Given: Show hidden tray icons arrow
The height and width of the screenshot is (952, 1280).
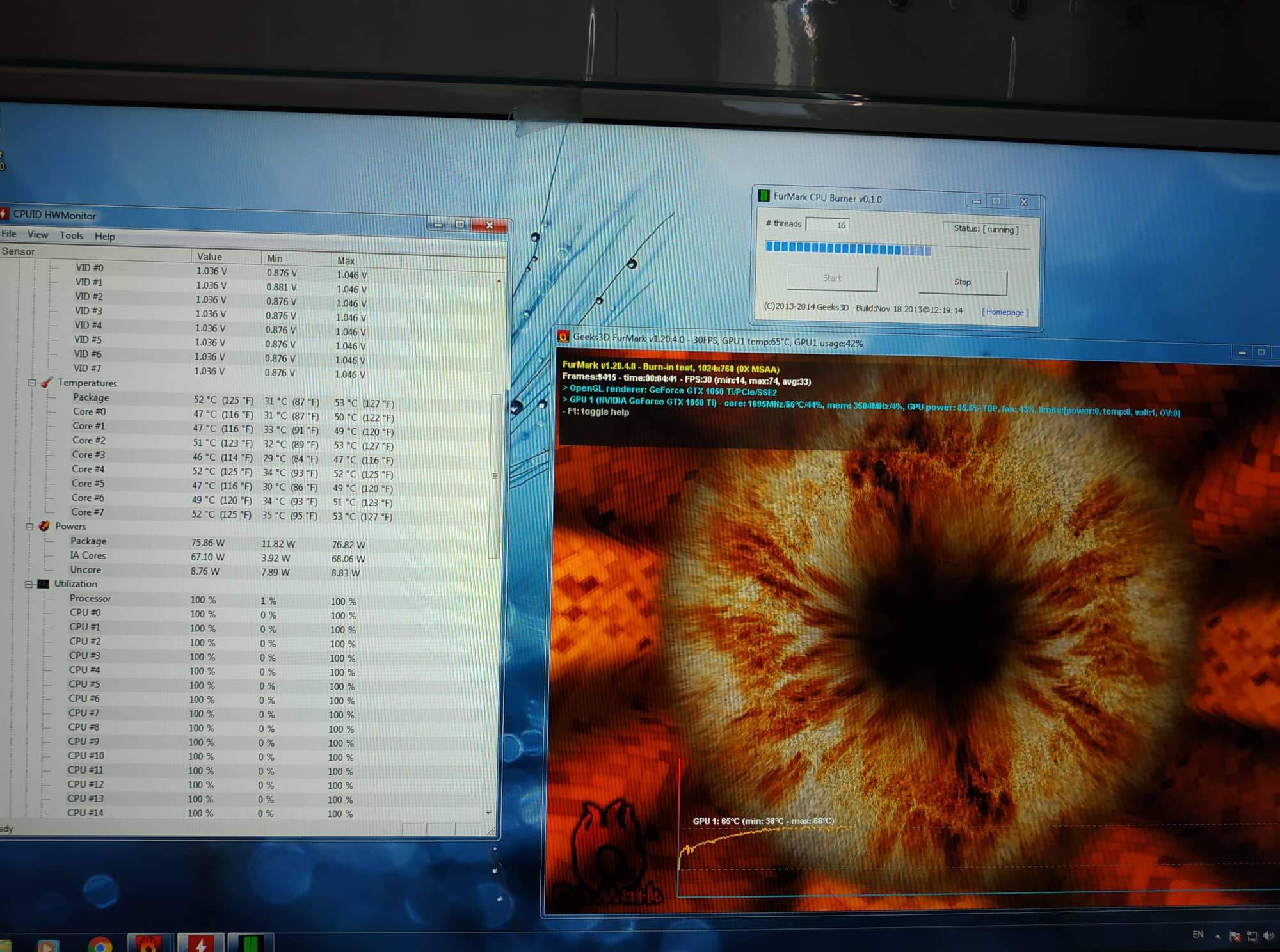Looking at the screenshot, I should (x=1217, y=936).
